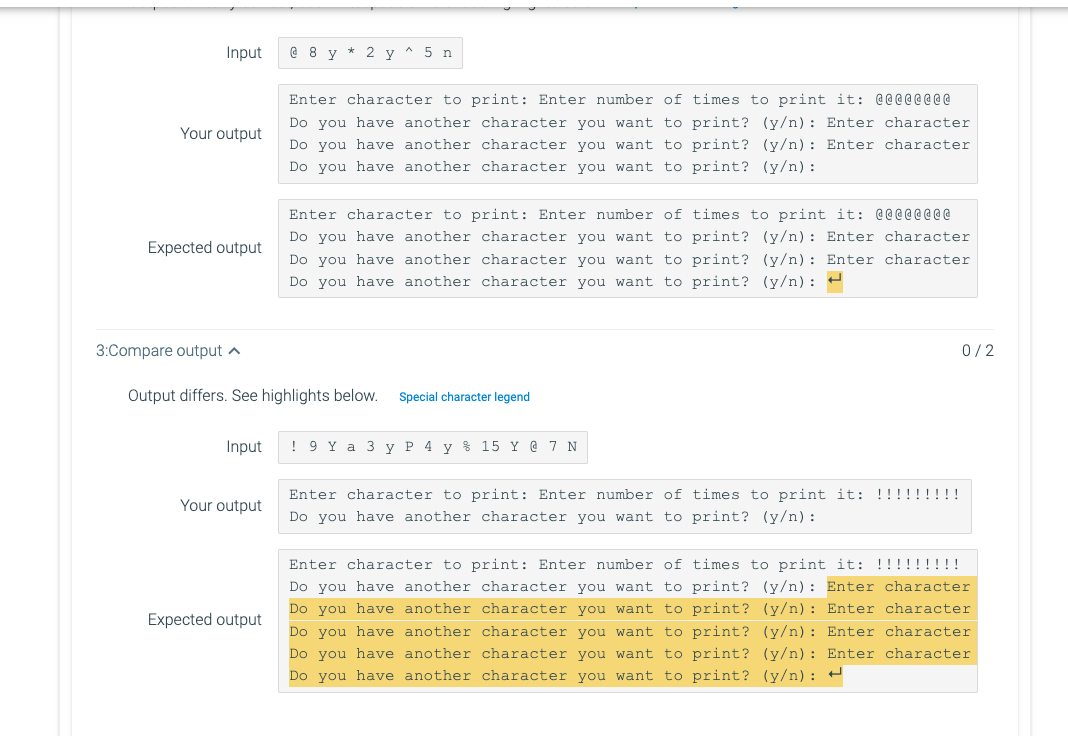Screen dimensions: 1068x736
Task: Select the highlighted Enter character text
Action: click(898, 586)
